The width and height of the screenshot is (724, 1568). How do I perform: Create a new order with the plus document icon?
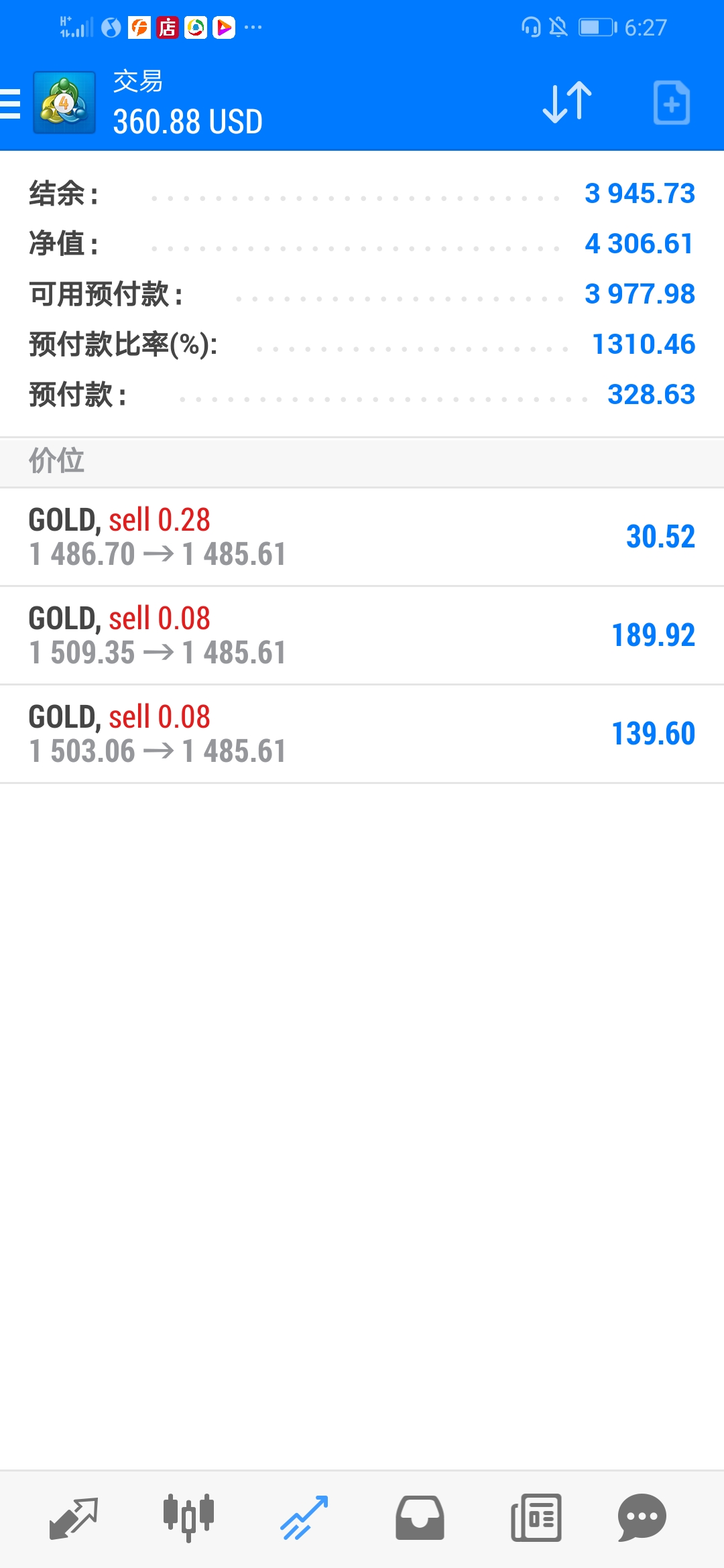point(672,103)
